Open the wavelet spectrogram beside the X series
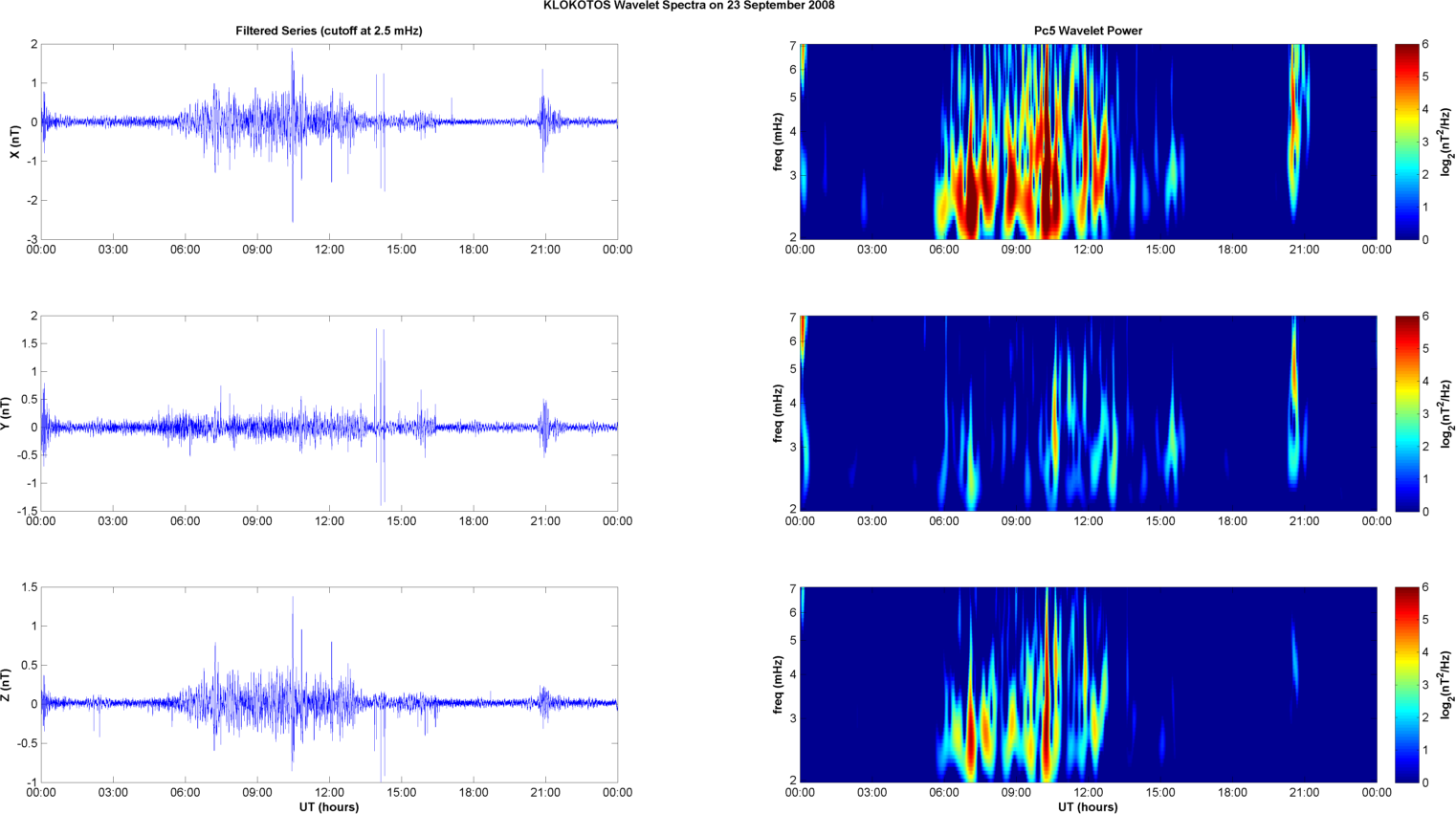This screenshot has height=814, width=1456. click(1088, 142)
